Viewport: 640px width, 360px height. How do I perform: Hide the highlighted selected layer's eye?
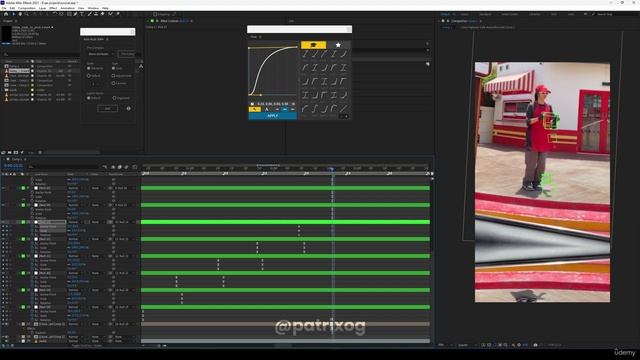click(4, 222)
